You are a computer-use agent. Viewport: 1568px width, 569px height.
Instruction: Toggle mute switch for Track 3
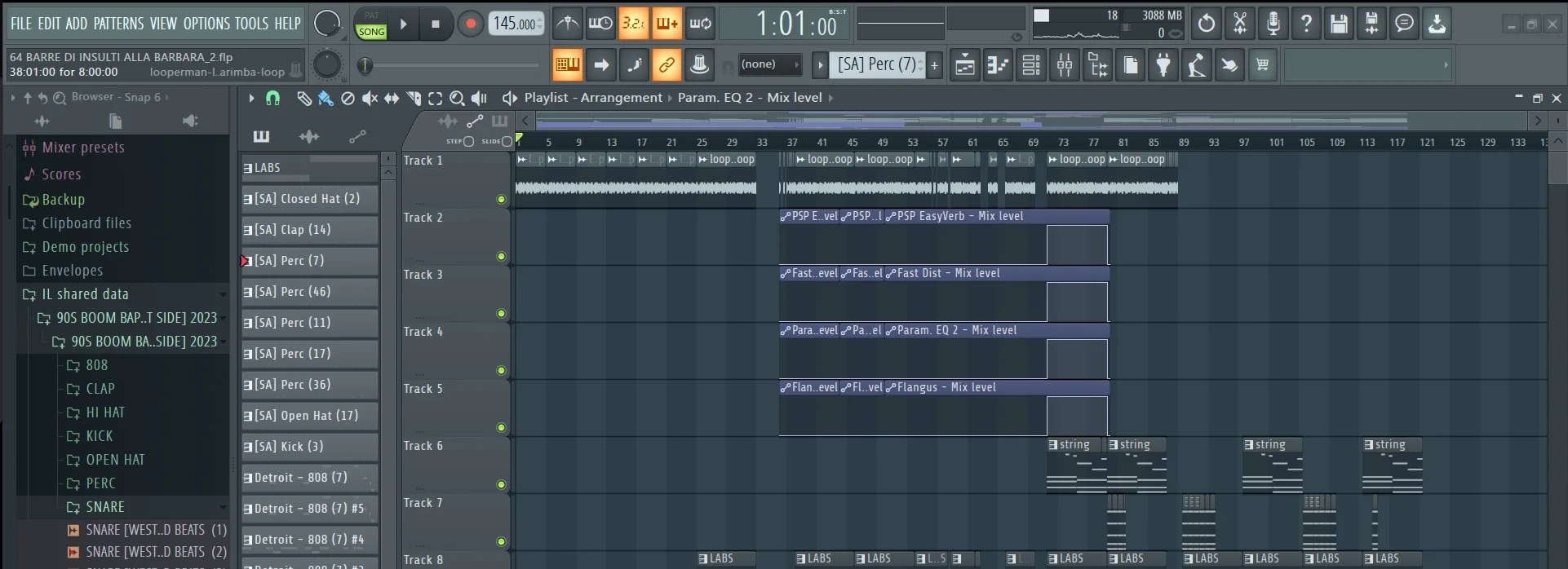[501, 314]
